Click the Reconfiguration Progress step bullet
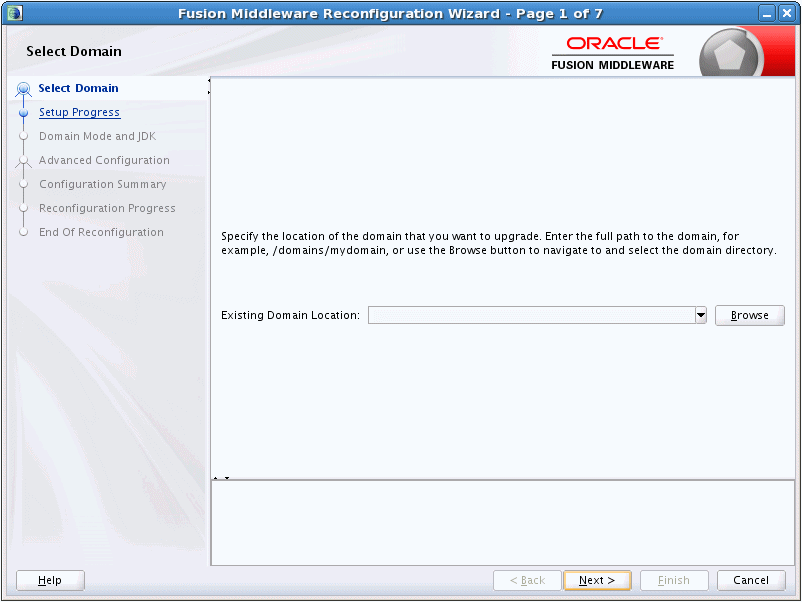802x602 pixels. point(24,209)
